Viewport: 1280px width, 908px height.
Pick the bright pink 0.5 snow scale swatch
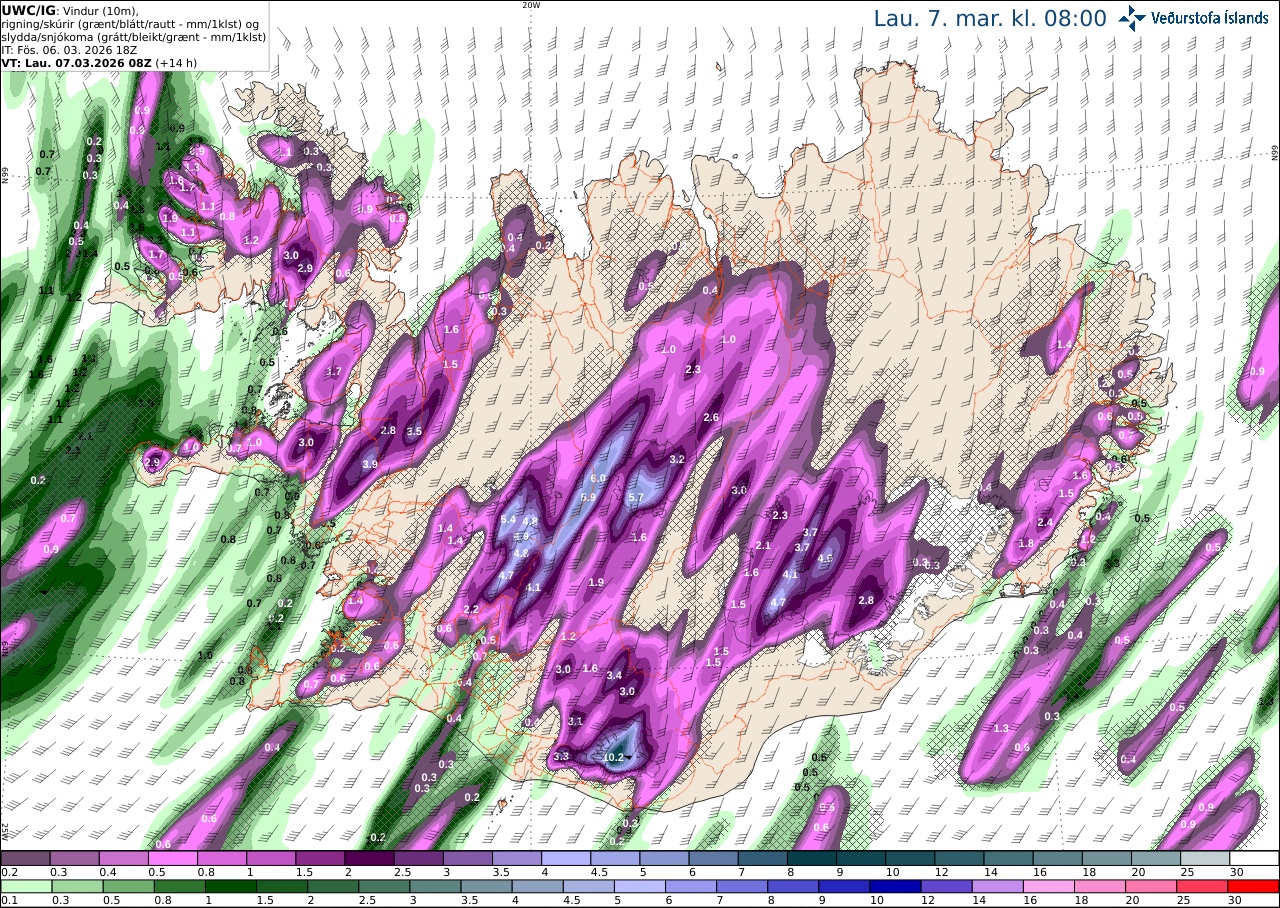point(172,857)
